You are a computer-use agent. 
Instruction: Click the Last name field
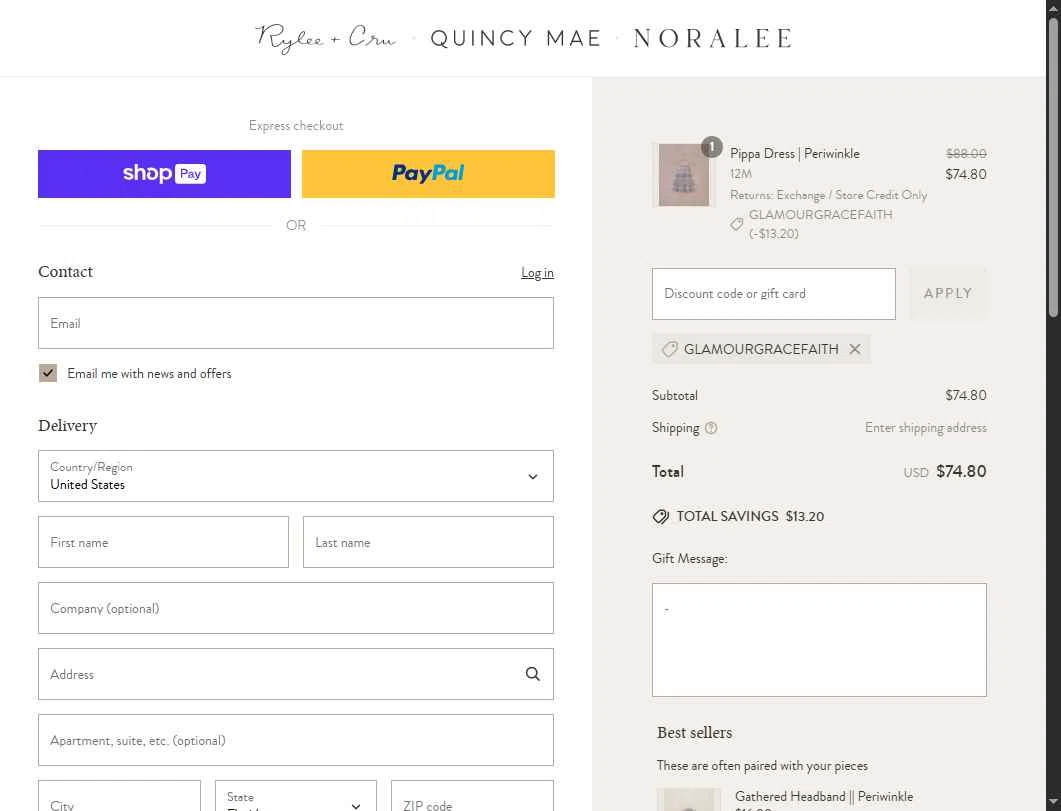click(x=428, y=542)
